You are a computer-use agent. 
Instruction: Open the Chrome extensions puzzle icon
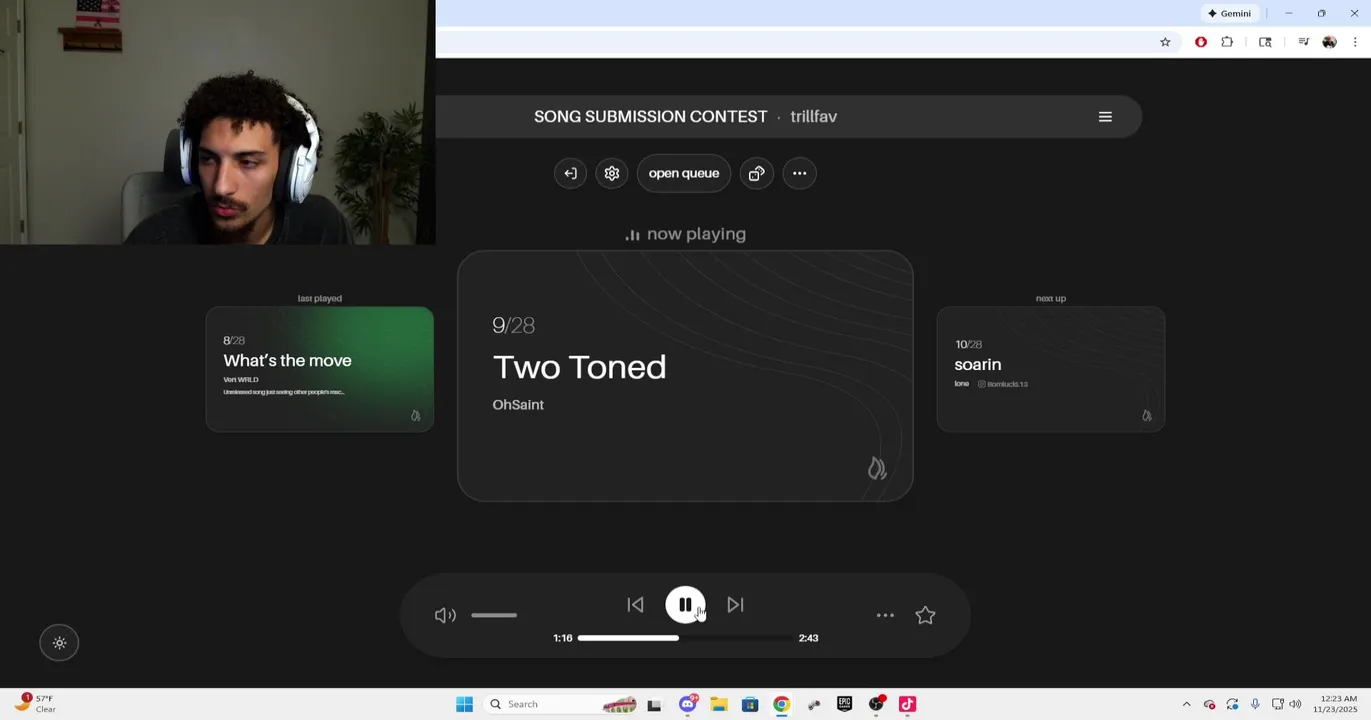(1227, 42)
